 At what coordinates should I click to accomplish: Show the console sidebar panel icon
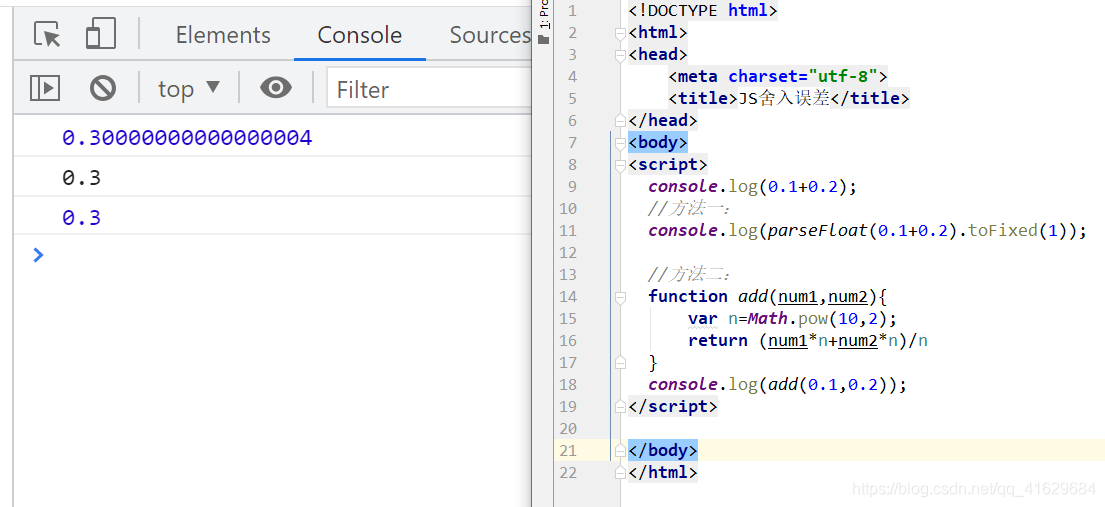click(44, 88)
